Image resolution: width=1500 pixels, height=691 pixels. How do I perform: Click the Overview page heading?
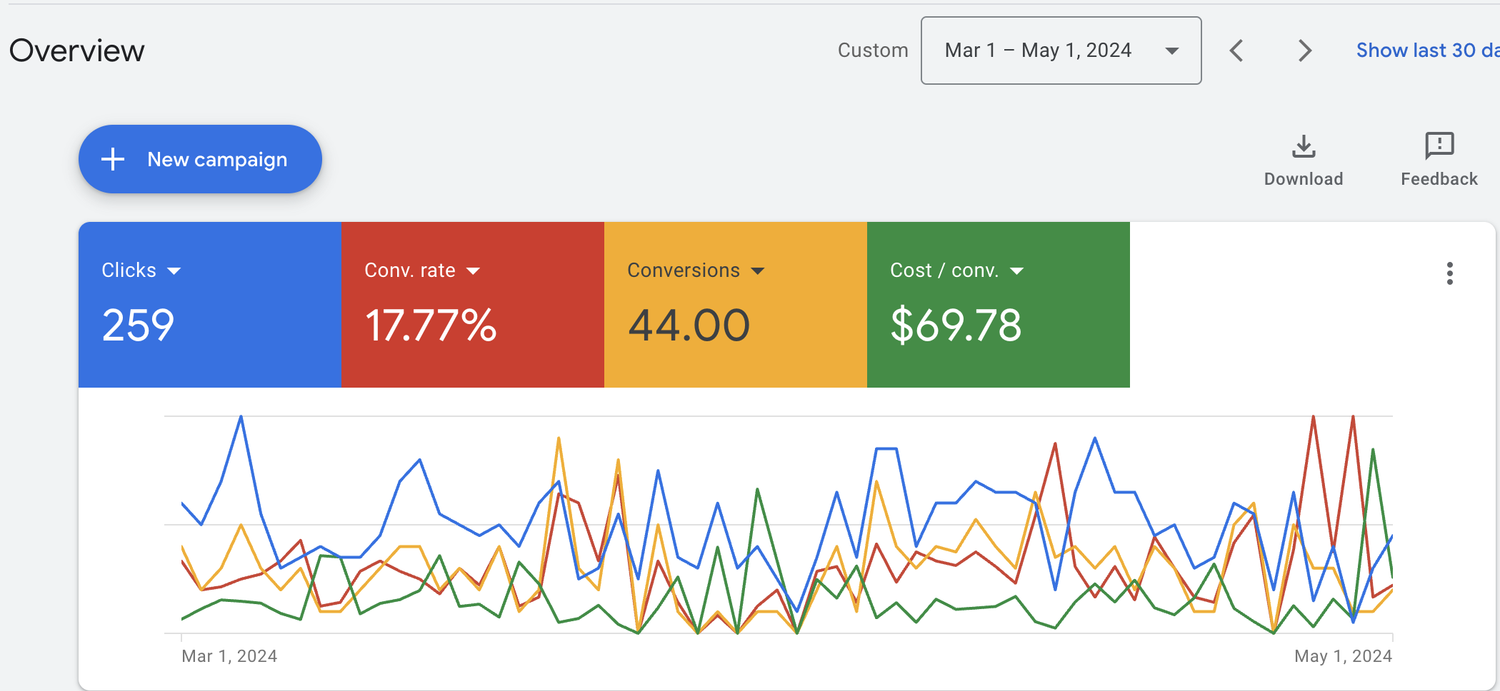coord(77,50)
